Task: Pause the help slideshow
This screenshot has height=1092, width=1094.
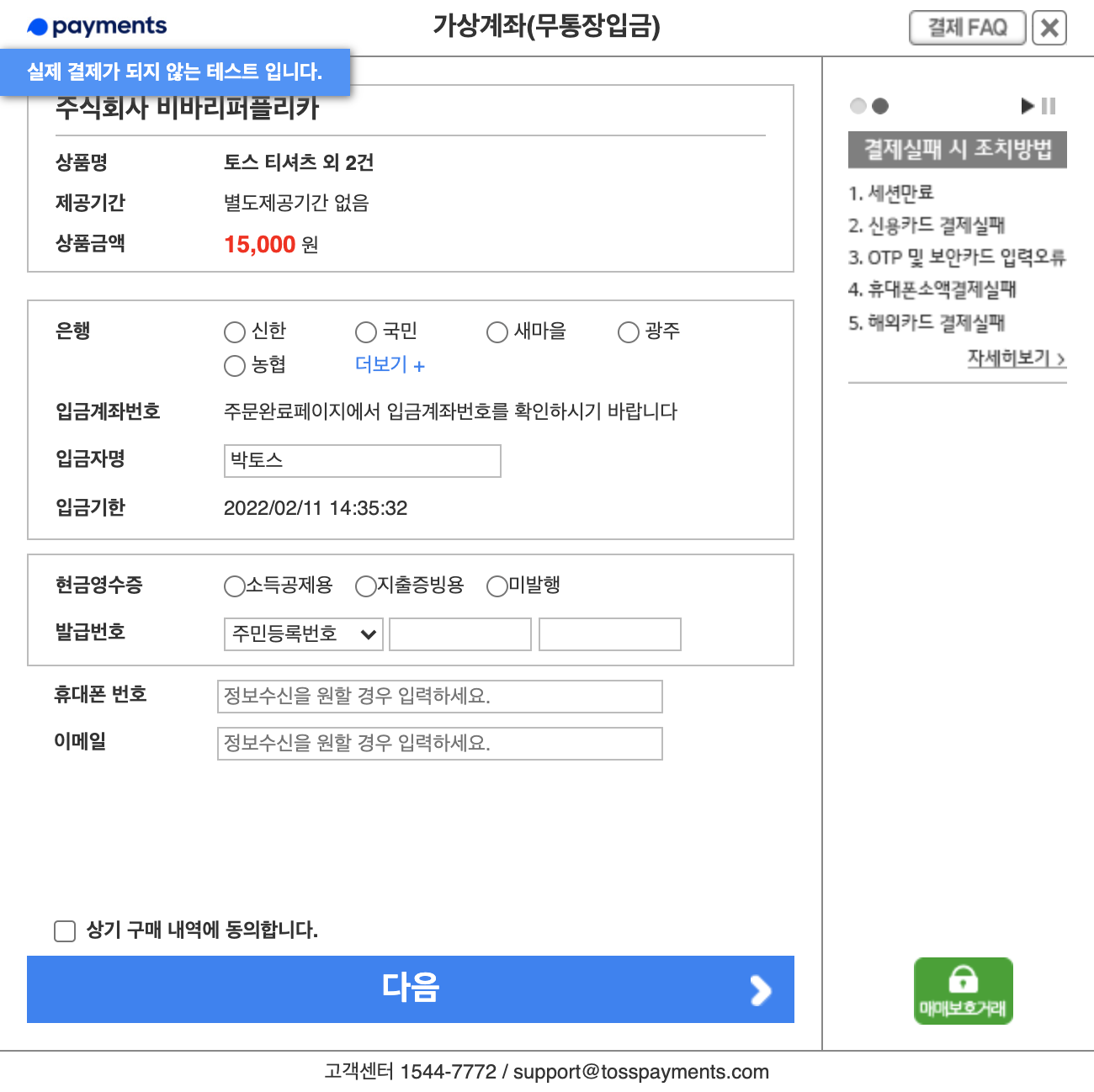Action: click(x=1049, y=106)
